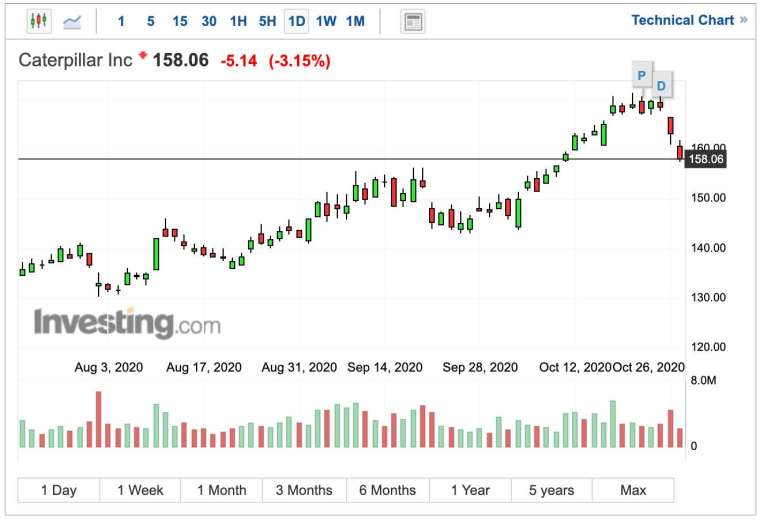Click the Aug 3, 2020 date label
The height and width of the screenshot is (522, 760).
click(x=109, y=367)
